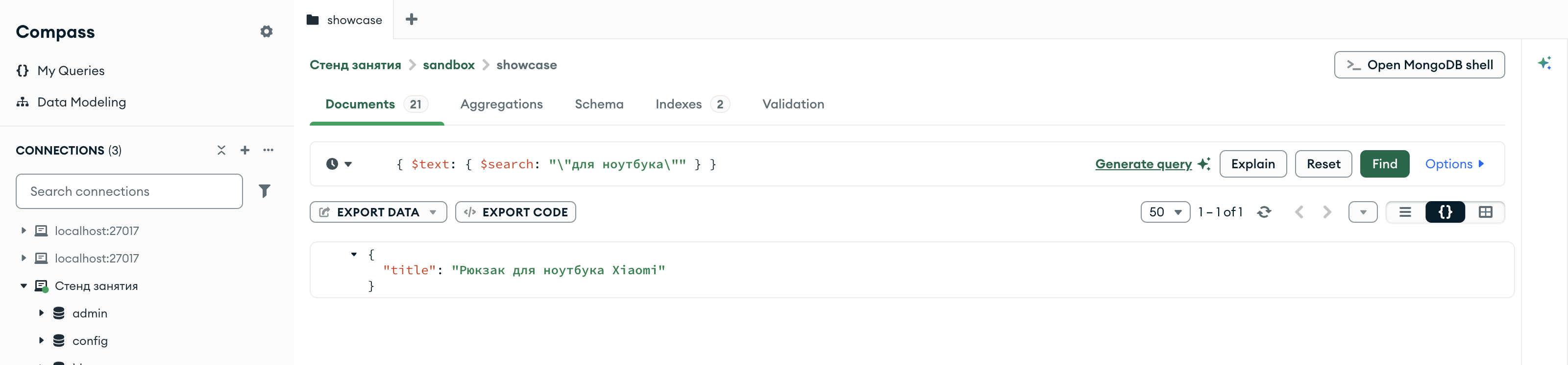Collapse Стенд занятия connection

pos(23,286)
